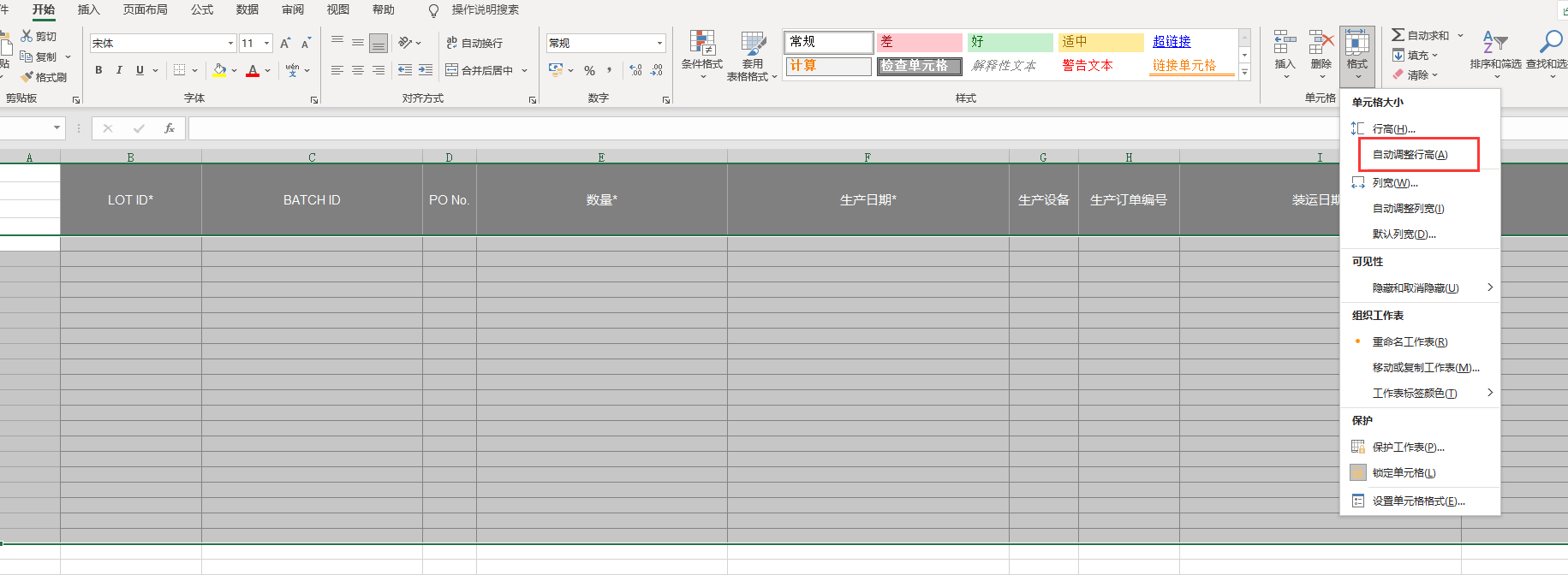Open the font name dropdown showing 宋体

coord(230,43)
